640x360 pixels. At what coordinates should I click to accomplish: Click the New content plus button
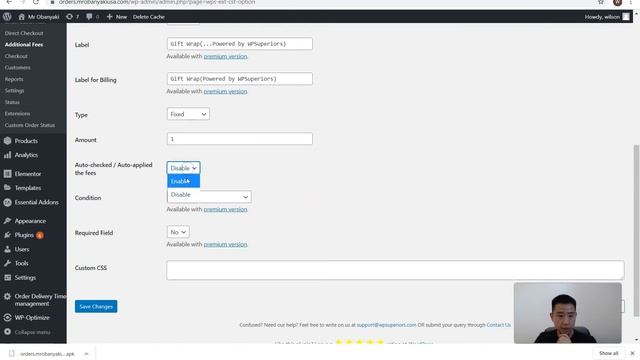click(117, 17)
